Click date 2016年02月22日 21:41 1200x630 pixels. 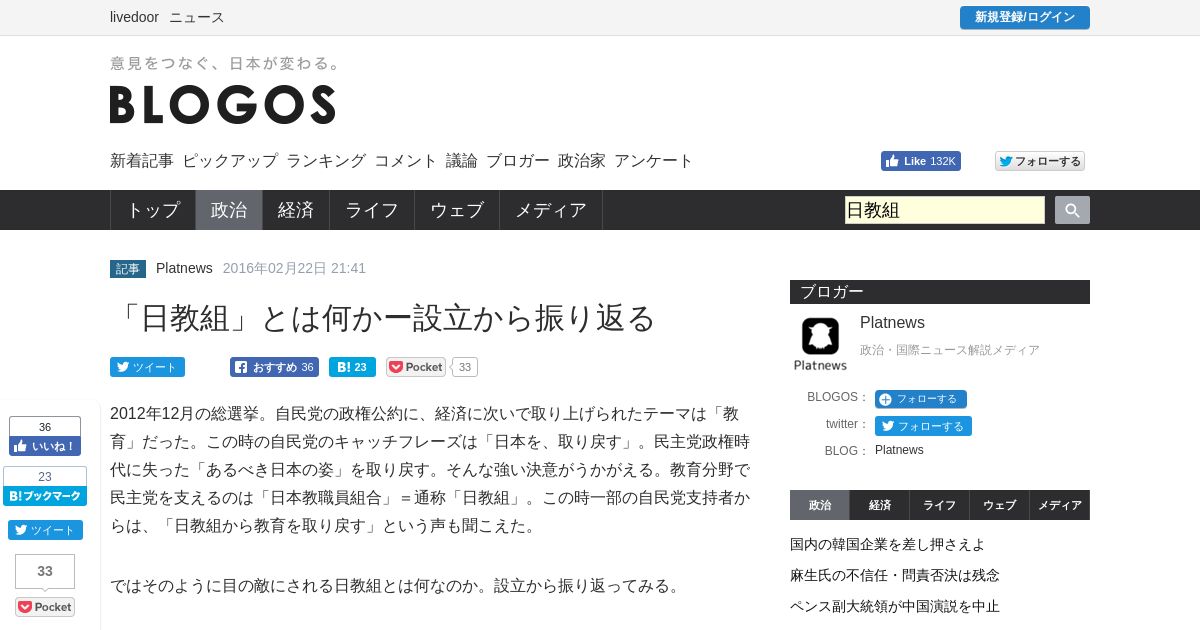[294, 268]
